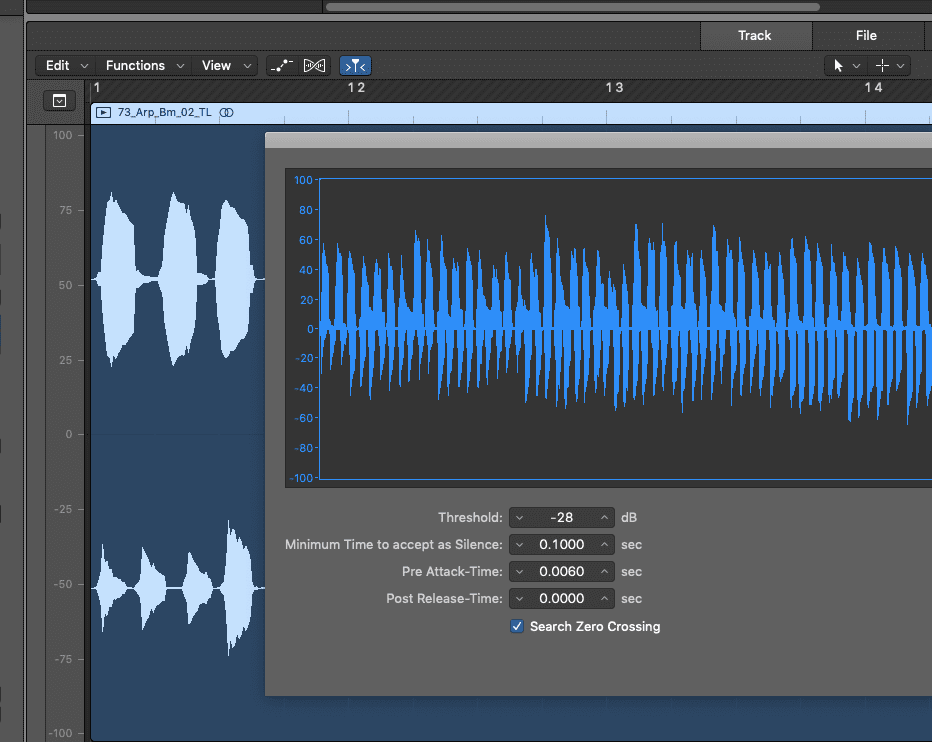Switch to the Track tab
The height and width of the screenshot is (742, 932).
[x=755, y=36]
